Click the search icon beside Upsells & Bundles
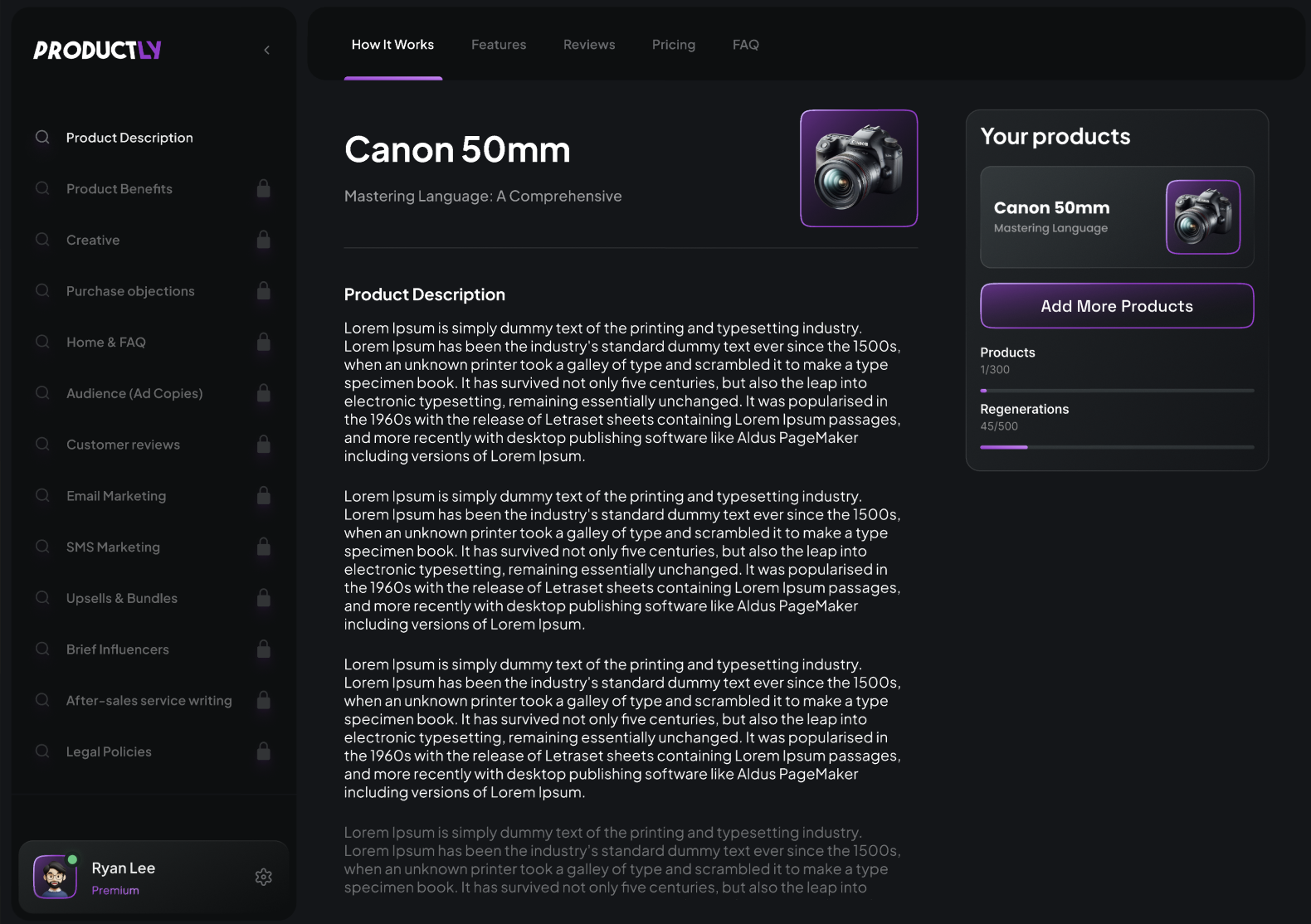Screen dimensions: 1311x924 [x=42, y=597]
